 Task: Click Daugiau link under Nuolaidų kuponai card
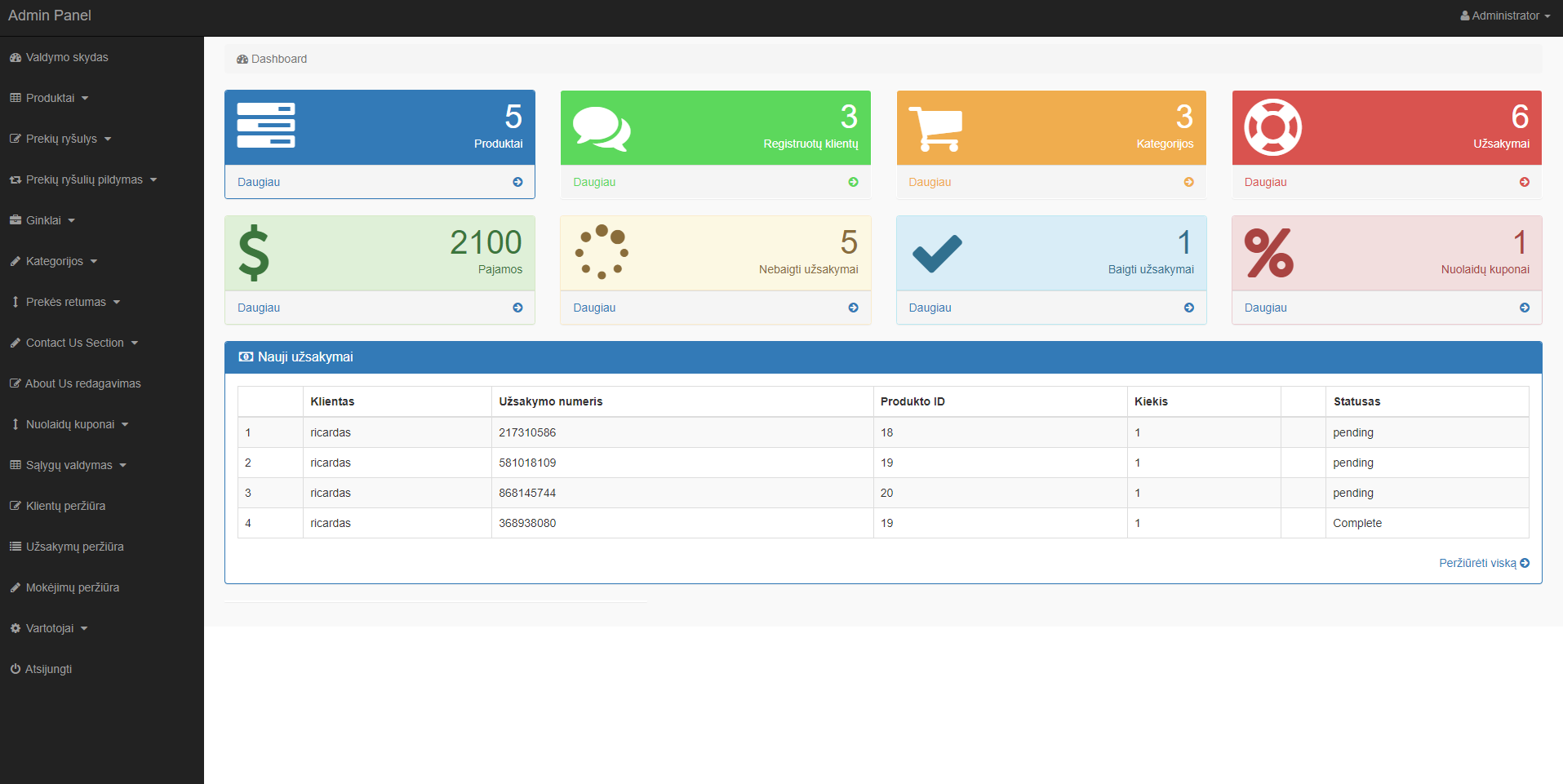tap(1265, 308)
